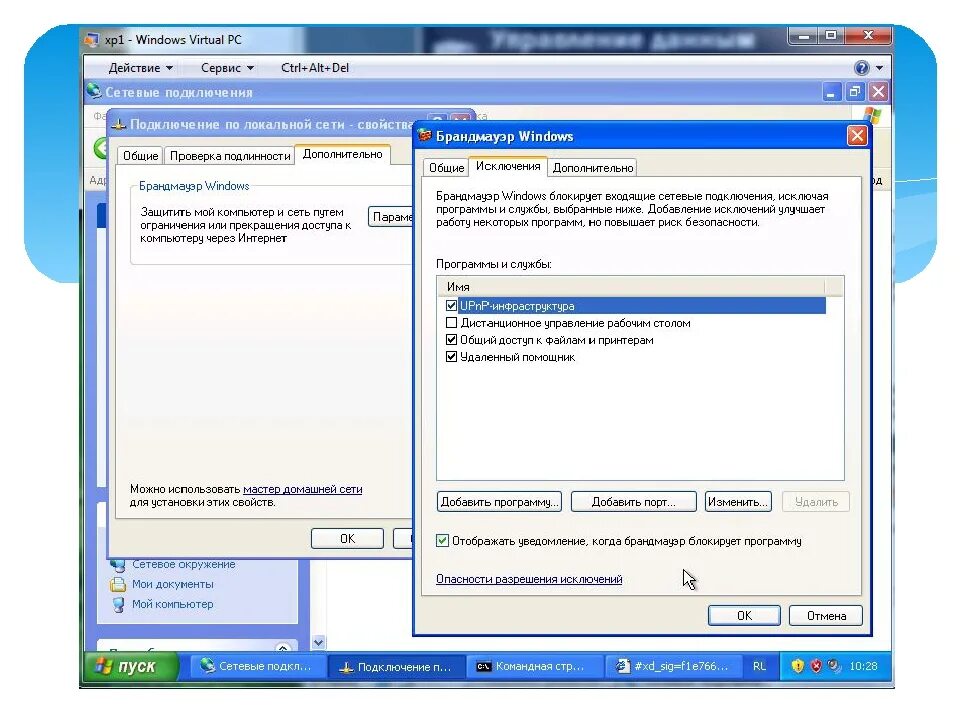
Task: Click the Добавить порт button
Action: click(634, 501)
